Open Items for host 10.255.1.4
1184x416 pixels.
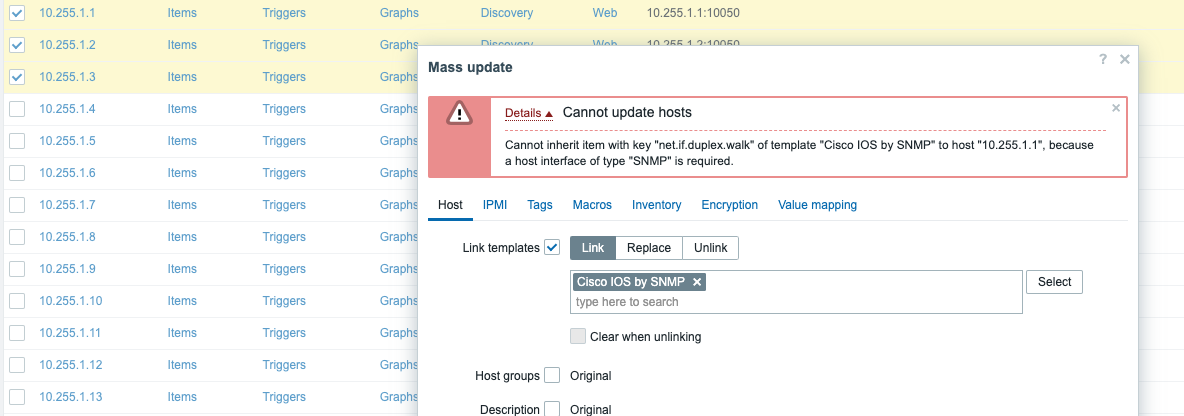click(x=182, y=109)
